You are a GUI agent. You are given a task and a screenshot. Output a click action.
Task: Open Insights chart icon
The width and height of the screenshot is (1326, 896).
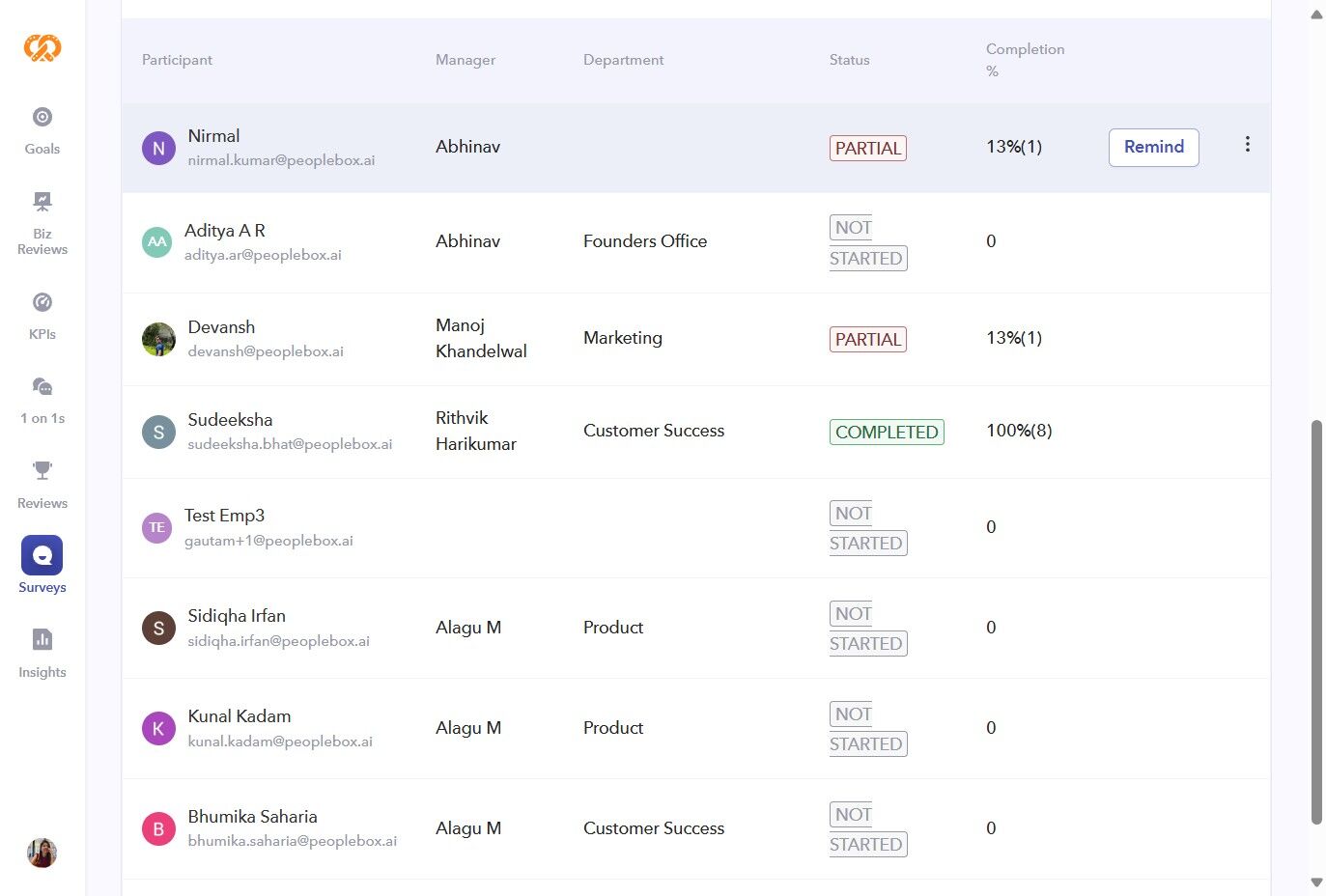tap(42, 640)
